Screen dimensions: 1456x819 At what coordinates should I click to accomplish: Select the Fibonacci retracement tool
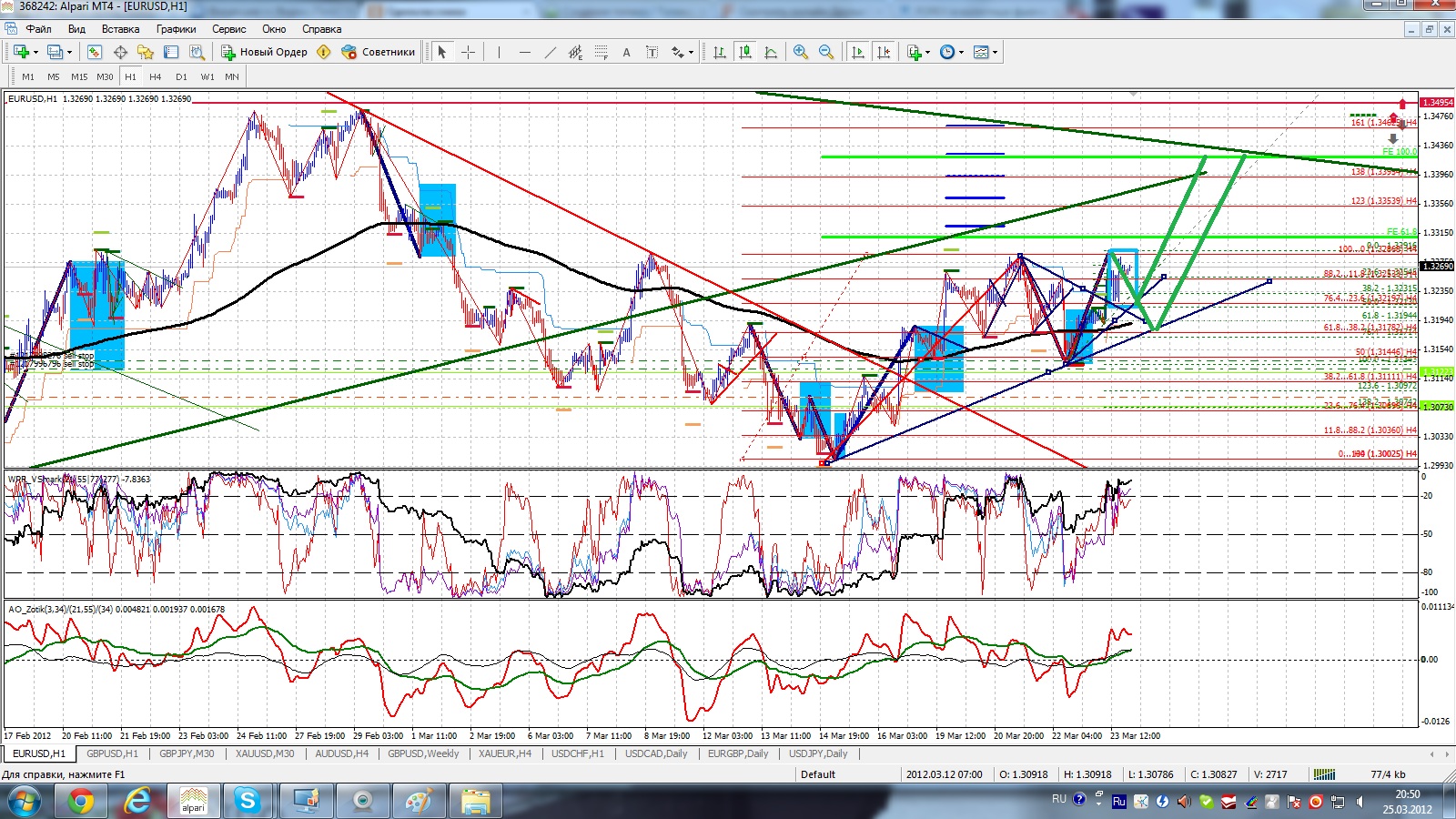(601, 52)
